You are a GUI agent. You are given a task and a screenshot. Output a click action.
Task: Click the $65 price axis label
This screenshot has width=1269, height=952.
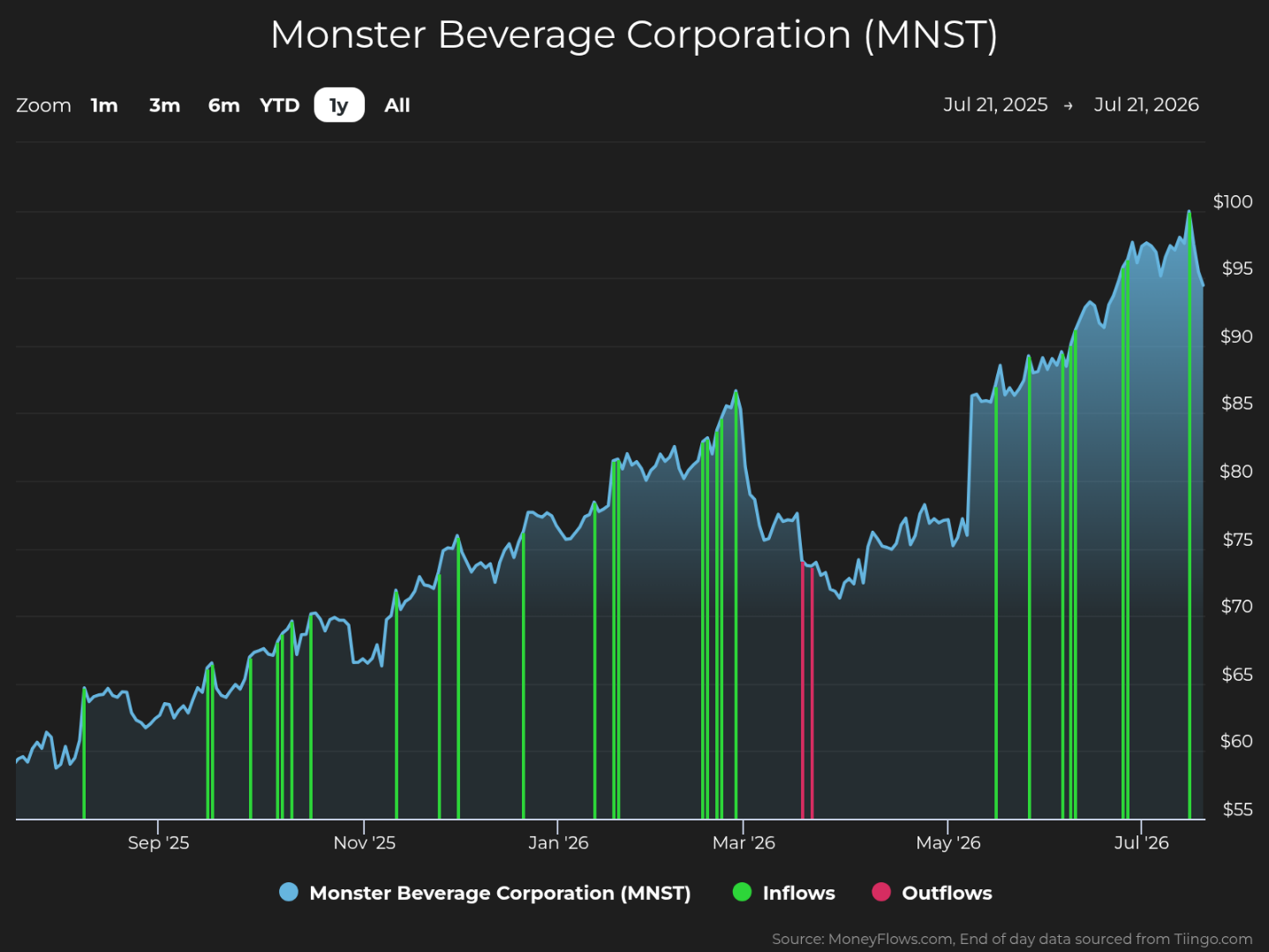[x=1237, y=675]
